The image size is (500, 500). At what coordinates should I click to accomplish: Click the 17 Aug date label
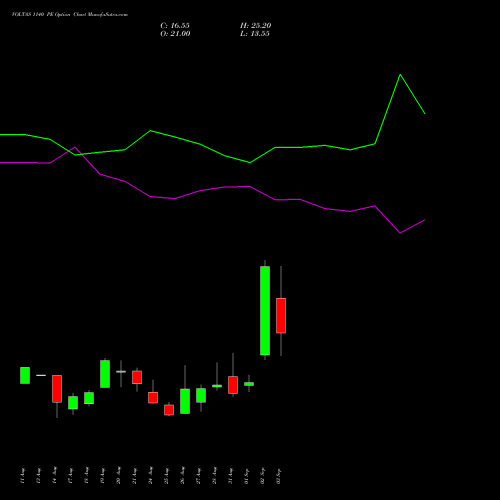pos(71,476)
